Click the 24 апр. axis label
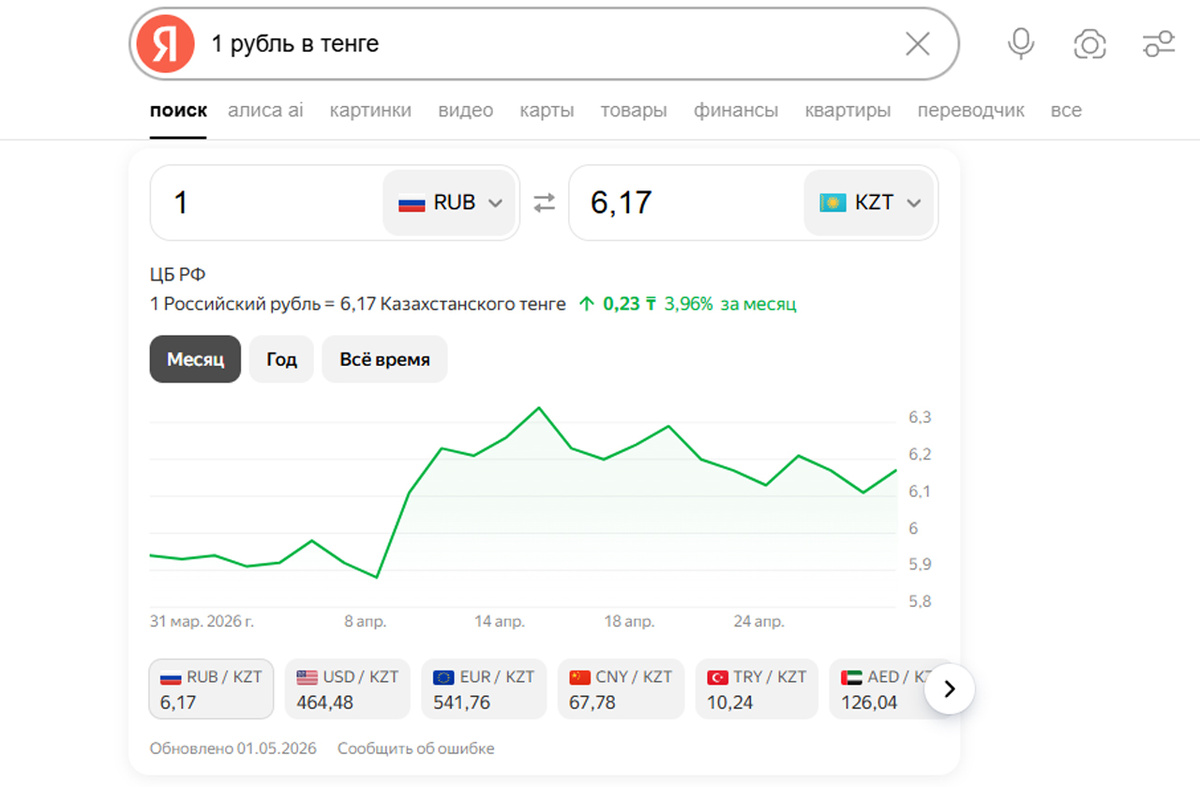 tap(759, 621)
